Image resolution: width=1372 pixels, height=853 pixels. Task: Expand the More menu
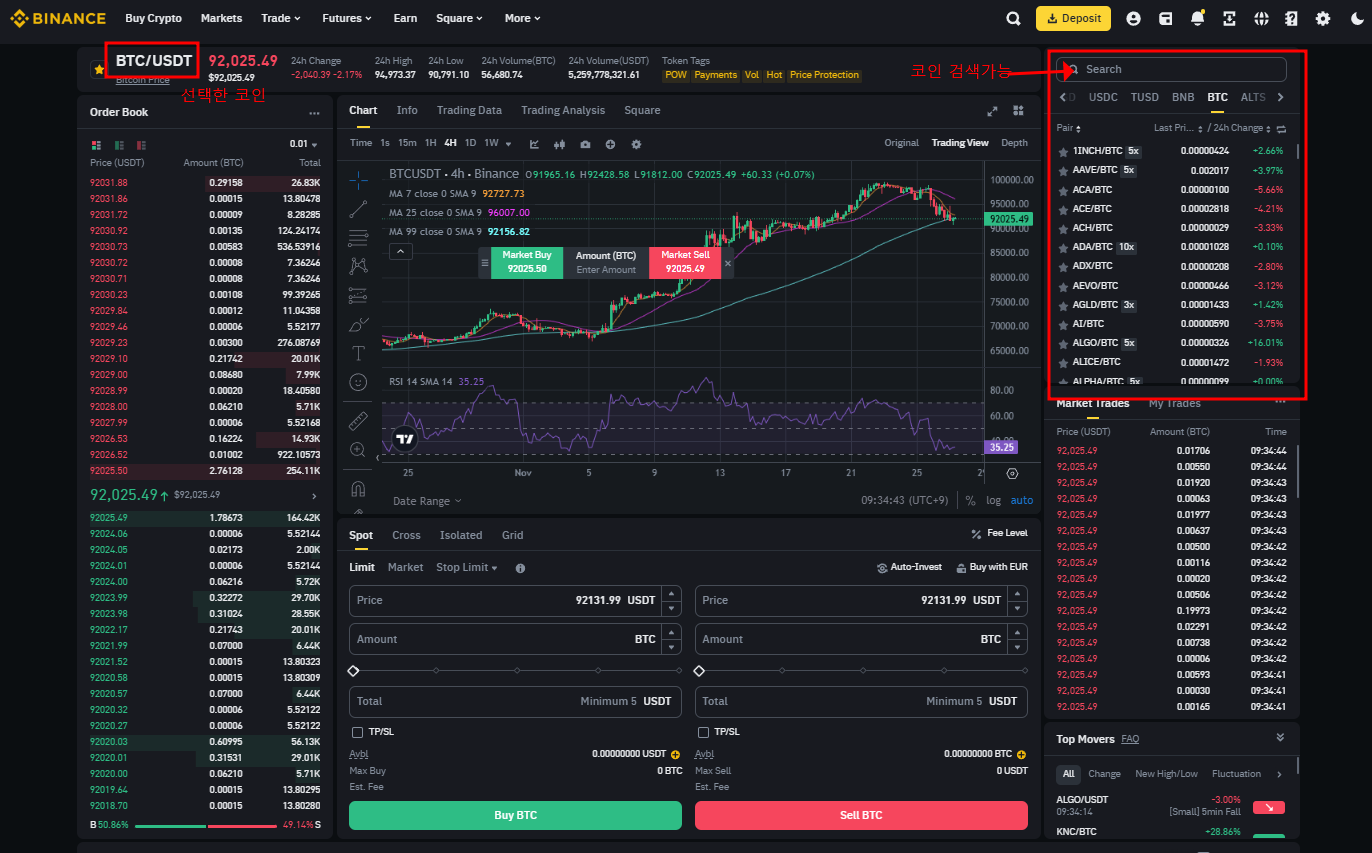point(522,18)
